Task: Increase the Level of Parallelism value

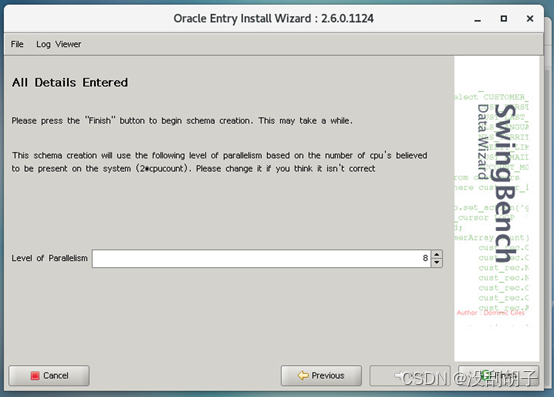Action: [x=437, y=254]
